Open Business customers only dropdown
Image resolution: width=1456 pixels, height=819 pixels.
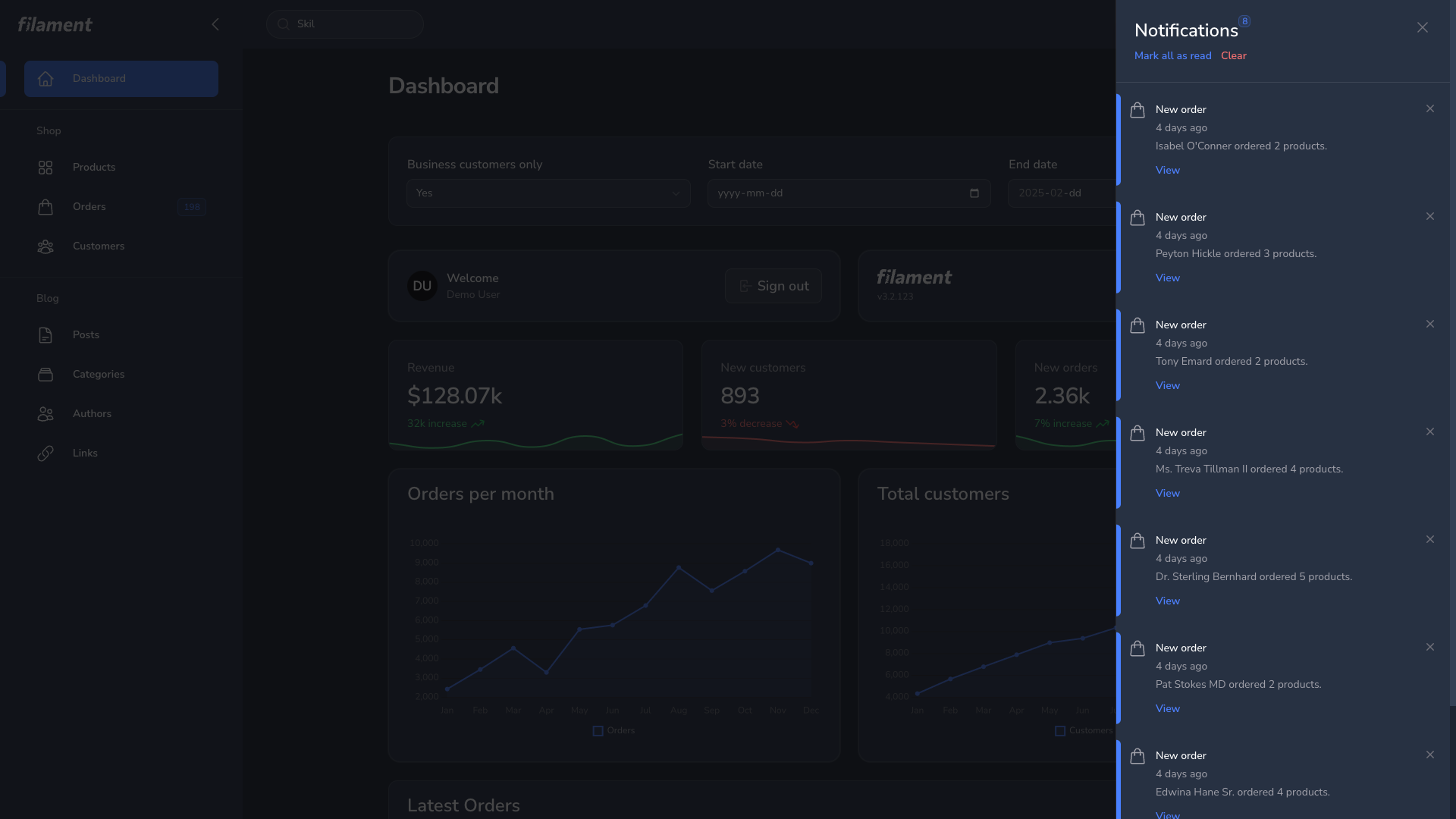coord(548,193)
